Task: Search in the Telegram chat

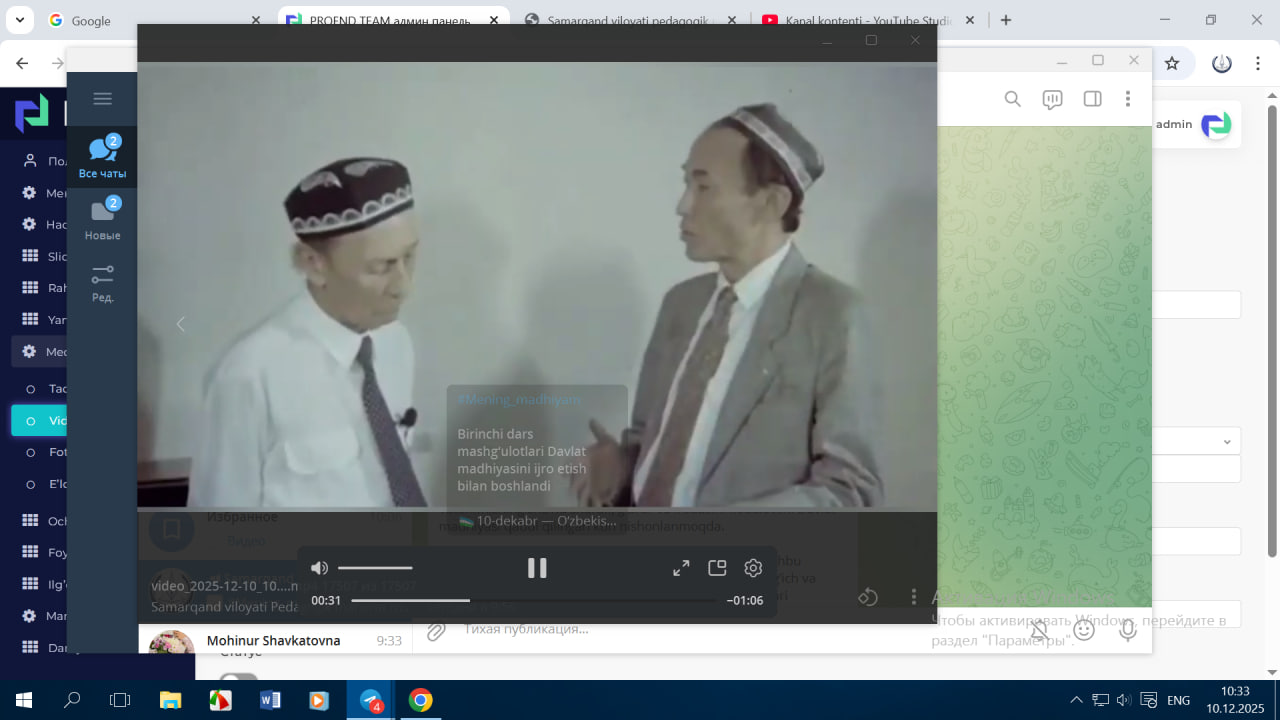Action: 1012,99
